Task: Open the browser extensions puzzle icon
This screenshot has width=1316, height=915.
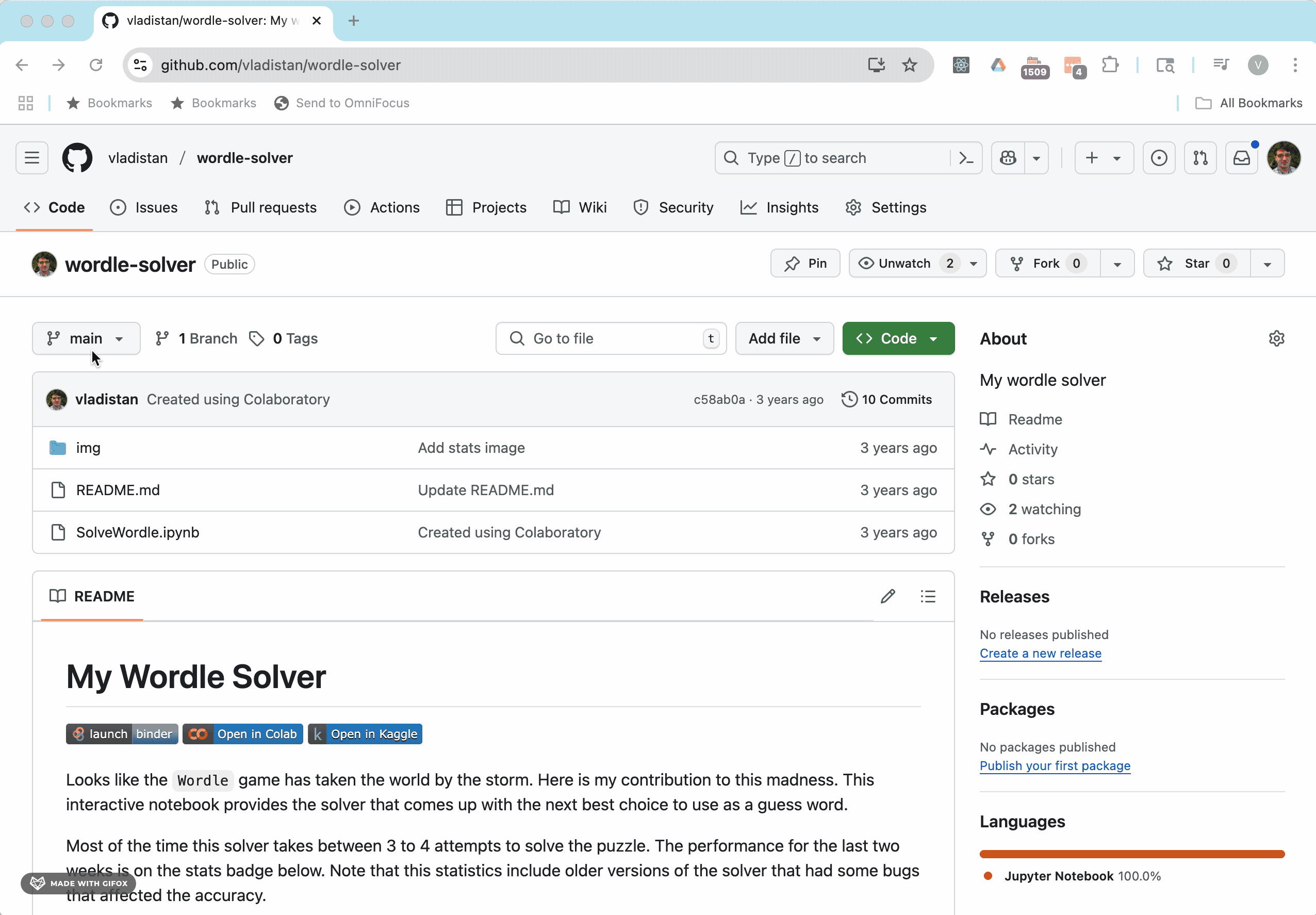Action: [1111, 65]
